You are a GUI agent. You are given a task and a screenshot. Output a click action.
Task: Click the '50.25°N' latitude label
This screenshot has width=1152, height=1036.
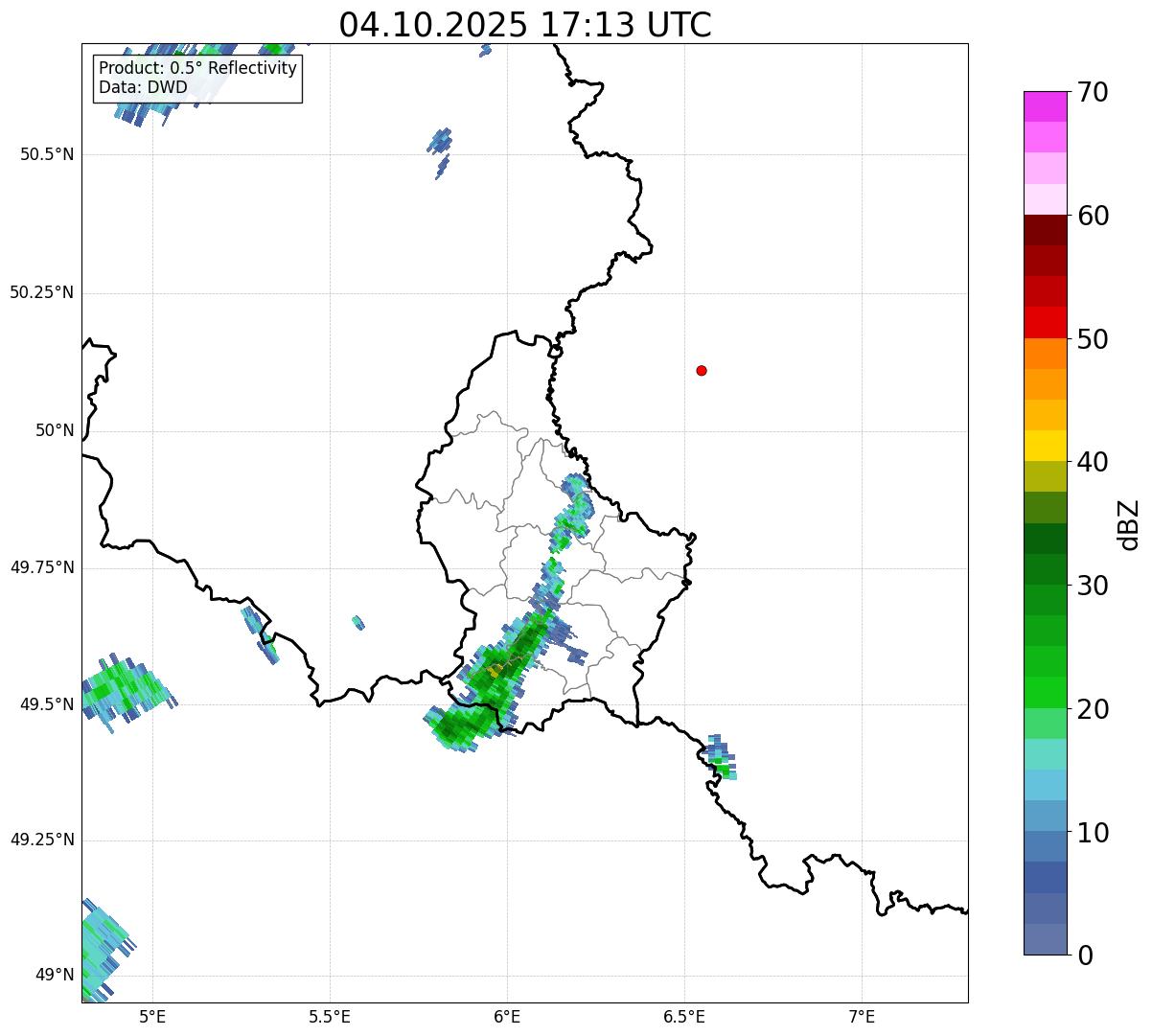[42, 292]
